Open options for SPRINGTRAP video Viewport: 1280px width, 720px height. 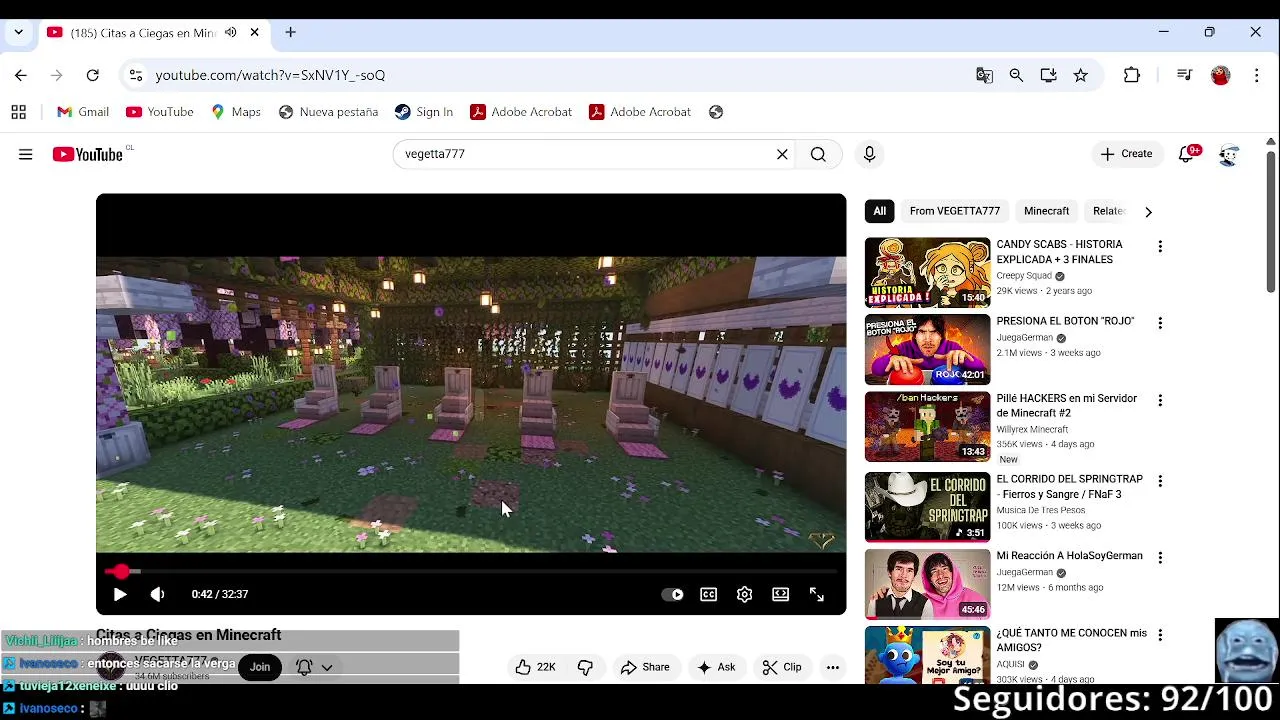1160,481
